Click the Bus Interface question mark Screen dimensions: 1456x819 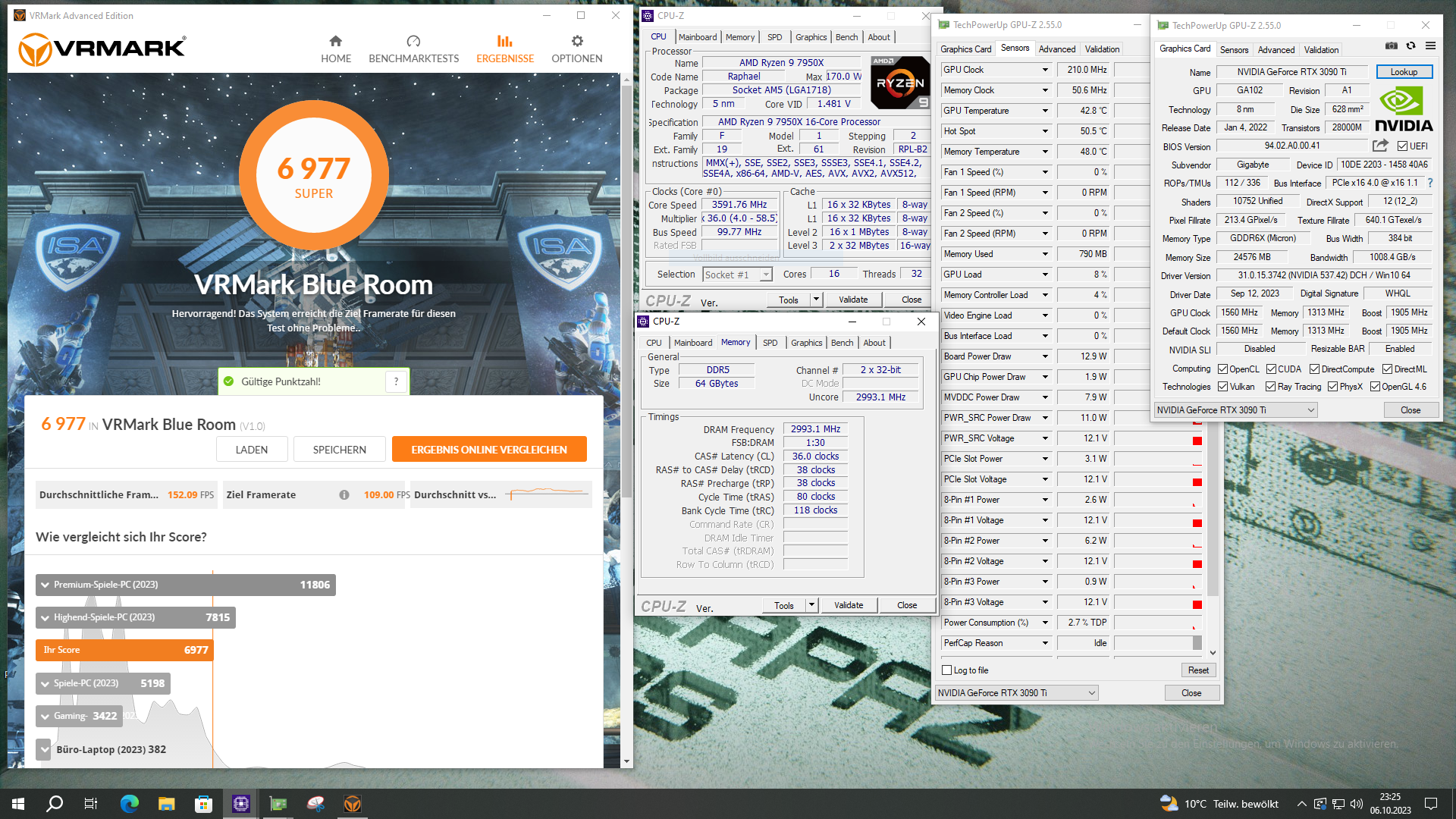pyautogui.click(x=1430, y=183)
